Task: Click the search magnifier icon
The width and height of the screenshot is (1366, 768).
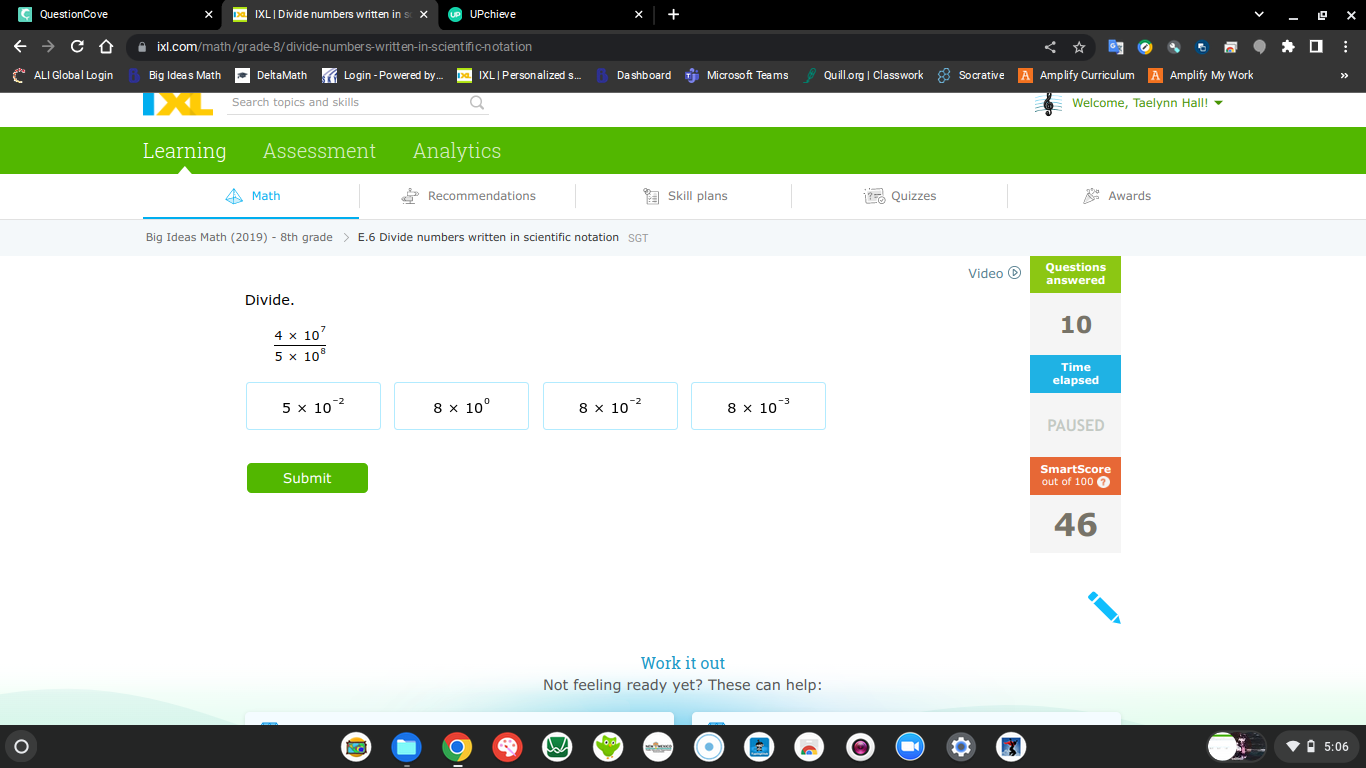Action: [477, 102]
